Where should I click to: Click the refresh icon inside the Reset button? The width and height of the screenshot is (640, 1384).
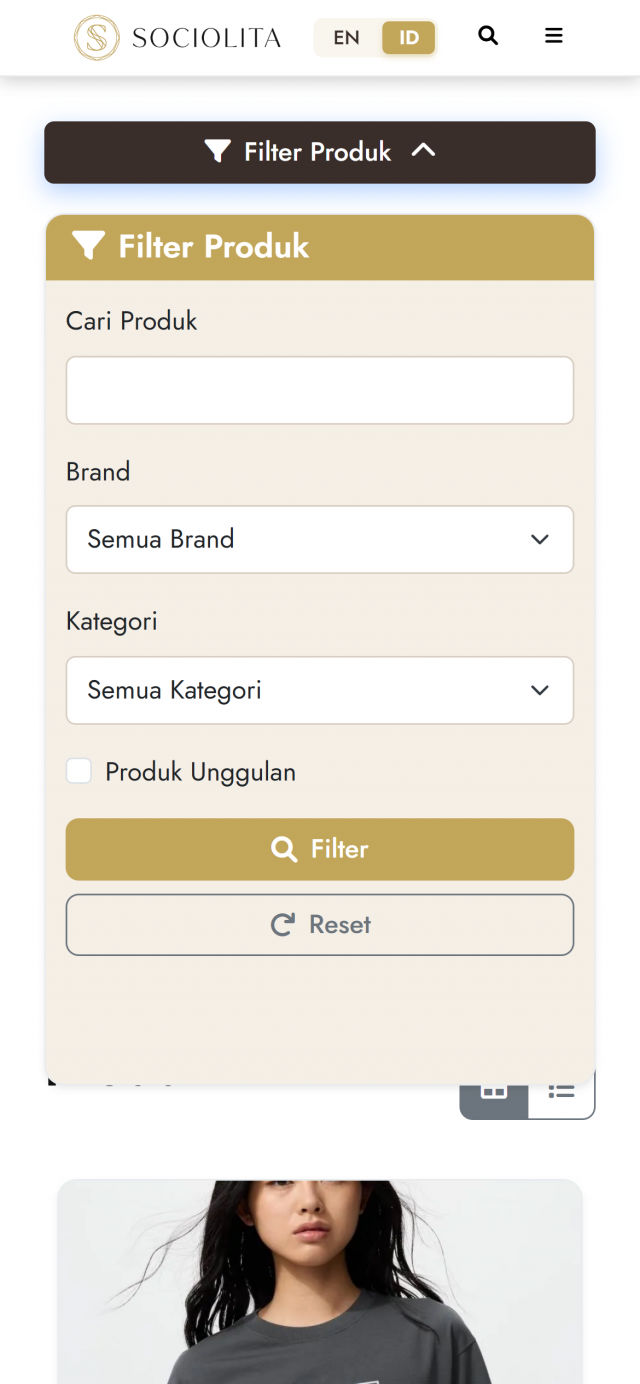pos(283,924)
